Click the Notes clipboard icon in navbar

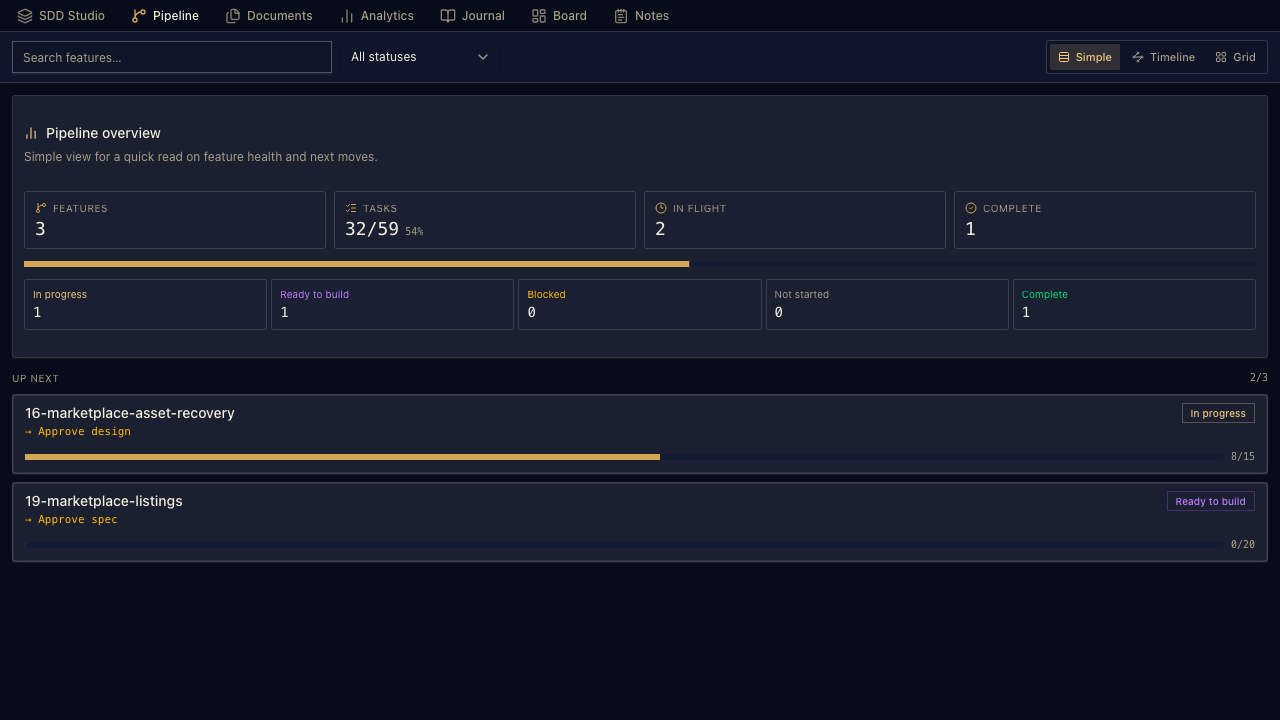click(x=621, y=16)
